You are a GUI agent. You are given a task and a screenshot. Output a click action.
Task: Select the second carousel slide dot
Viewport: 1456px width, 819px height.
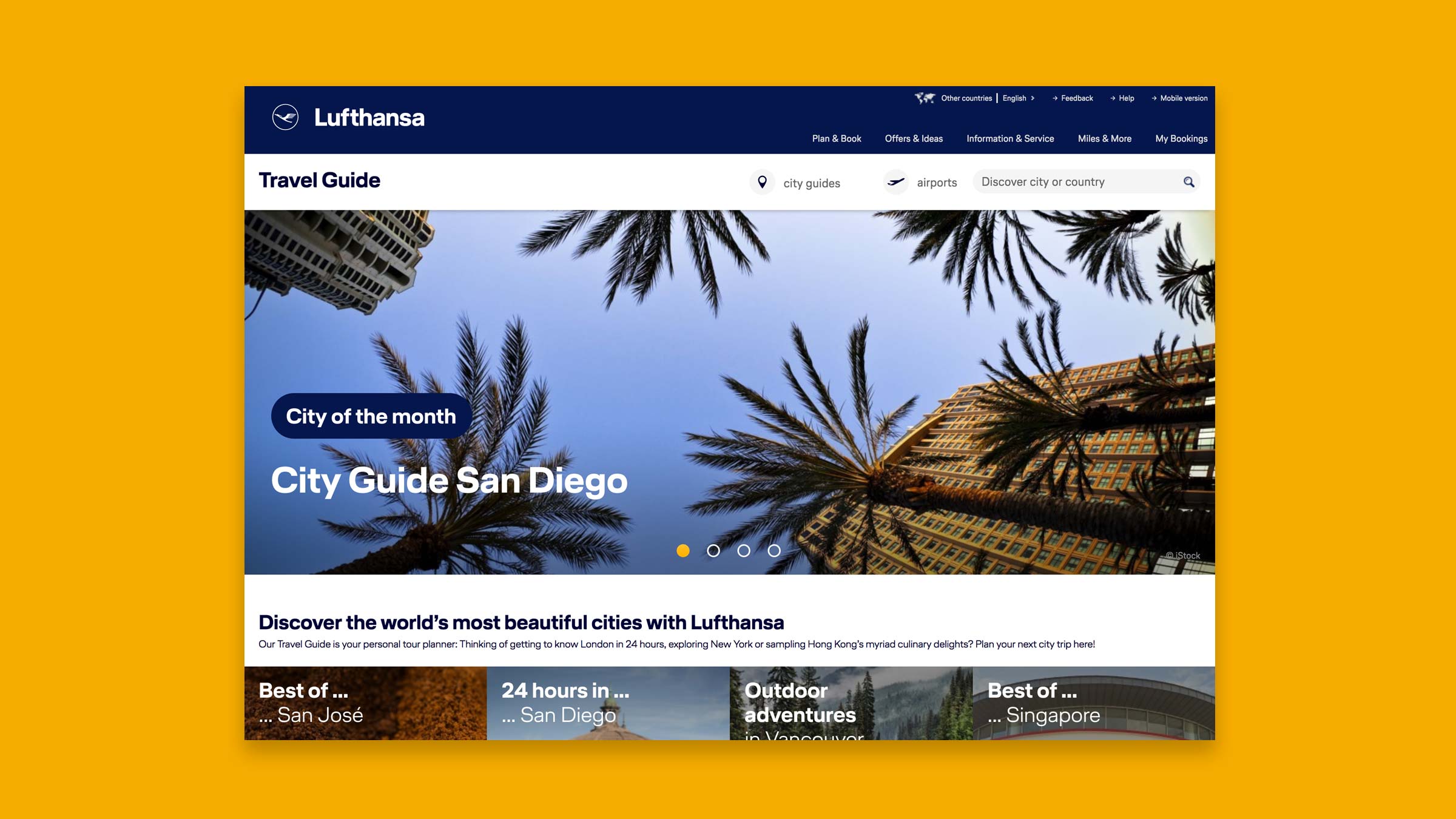tap(713, 551)
